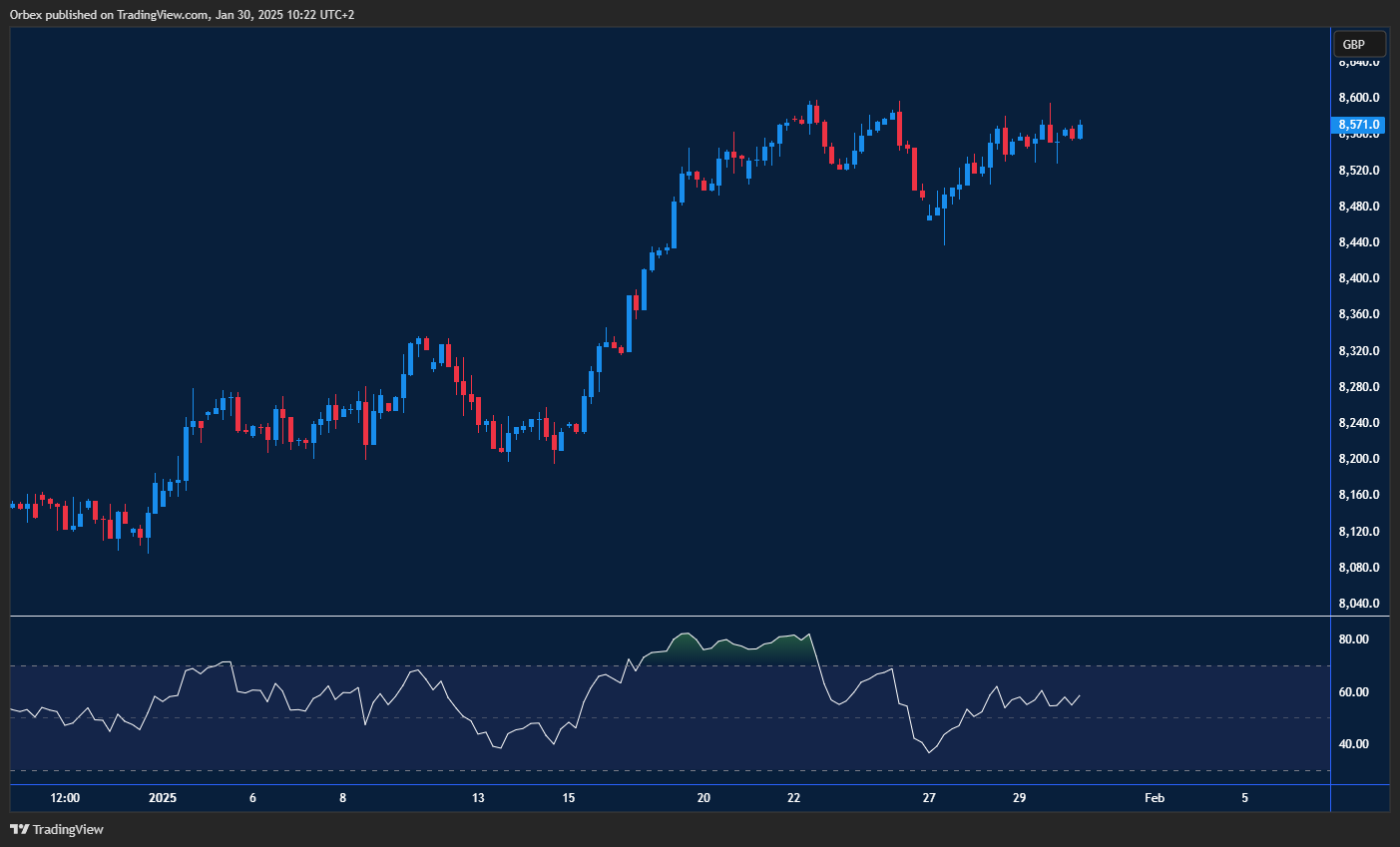Click the divider between chart and RSI panes

(669, 615)
